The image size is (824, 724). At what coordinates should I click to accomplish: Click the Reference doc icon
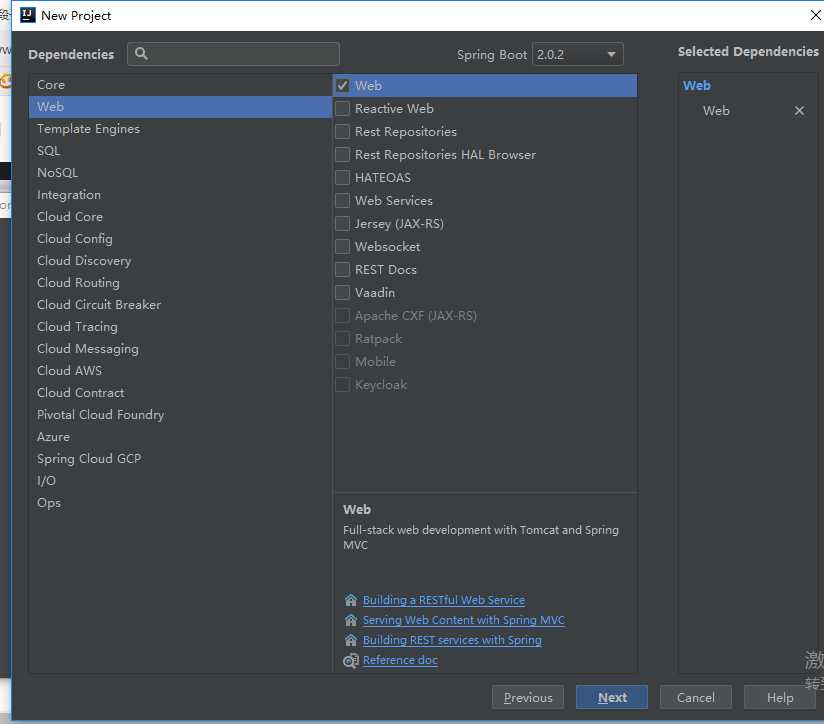[x=351, y=660]
